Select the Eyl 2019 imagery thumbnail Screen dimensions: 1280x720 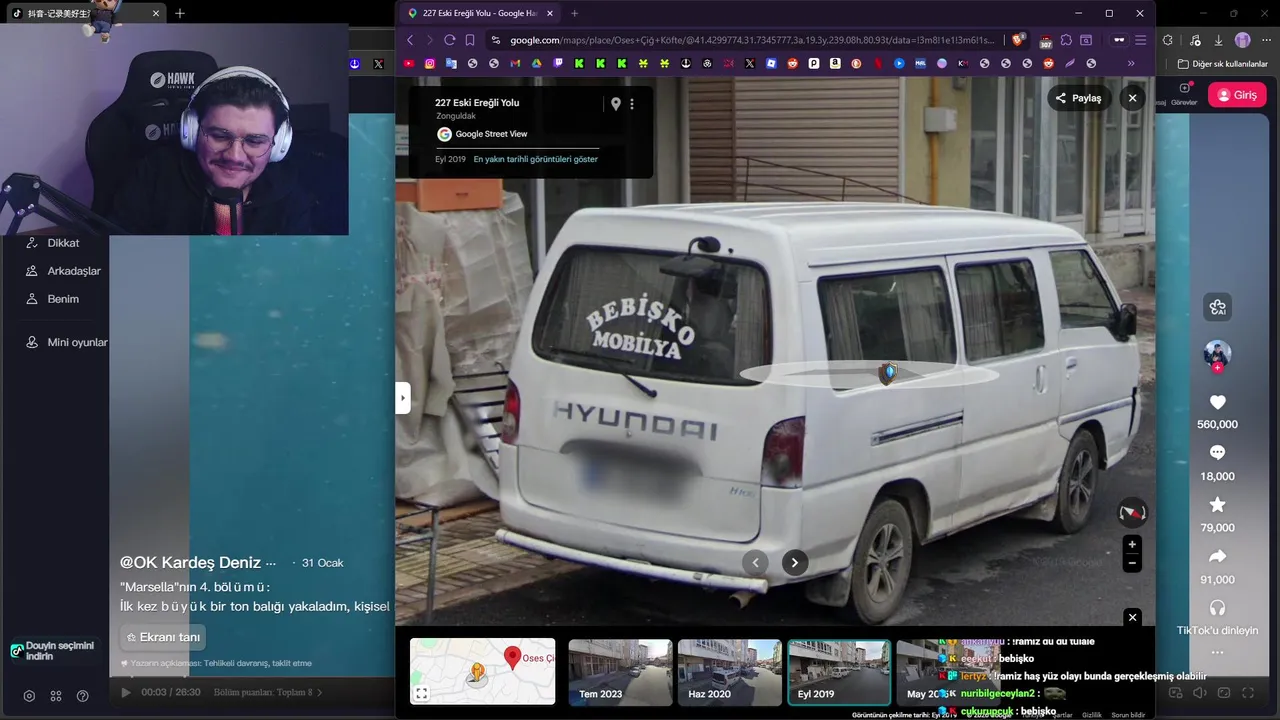point(839,672)
